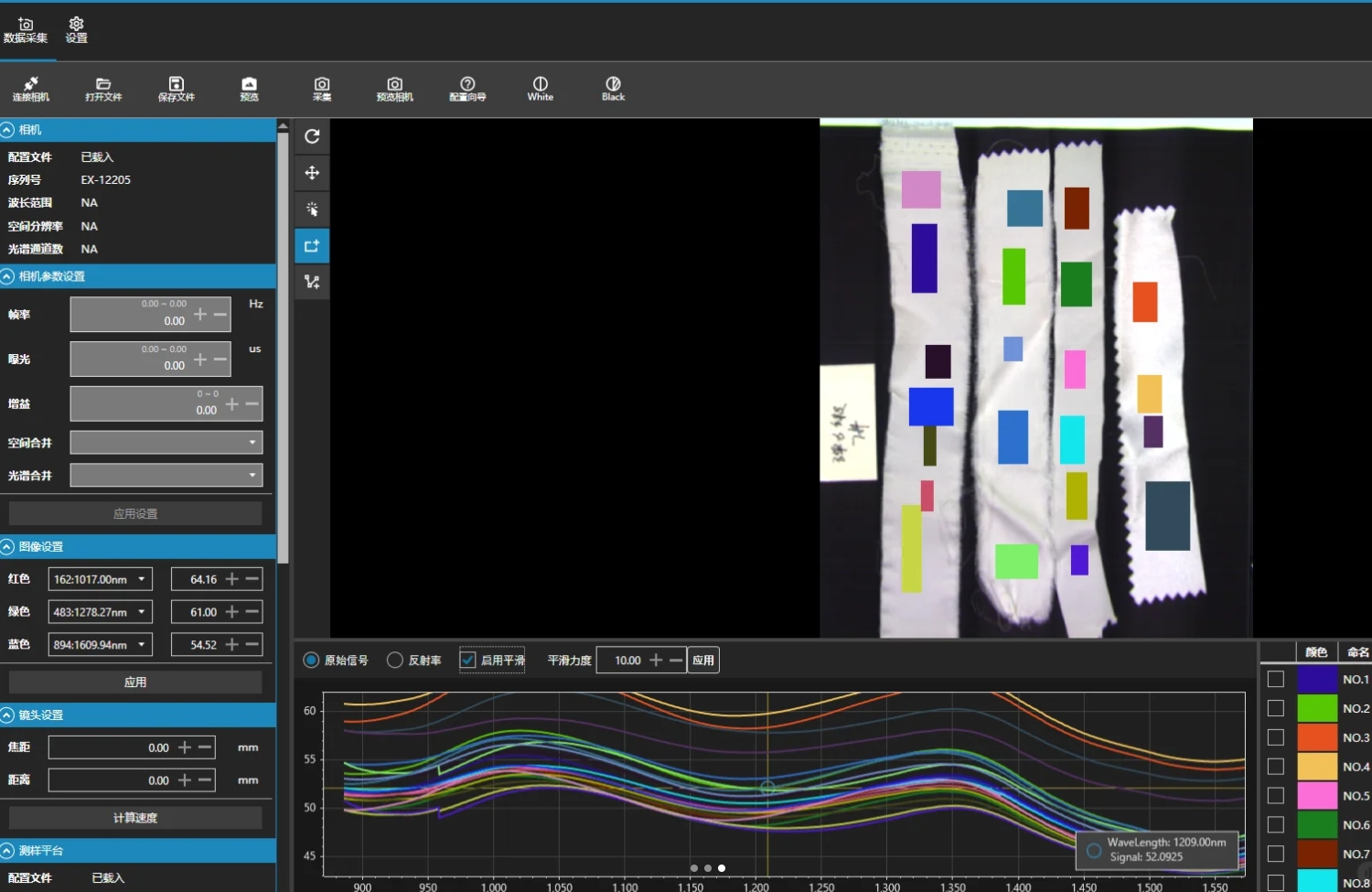Open a file with 打开文件

tap(103, 88)
